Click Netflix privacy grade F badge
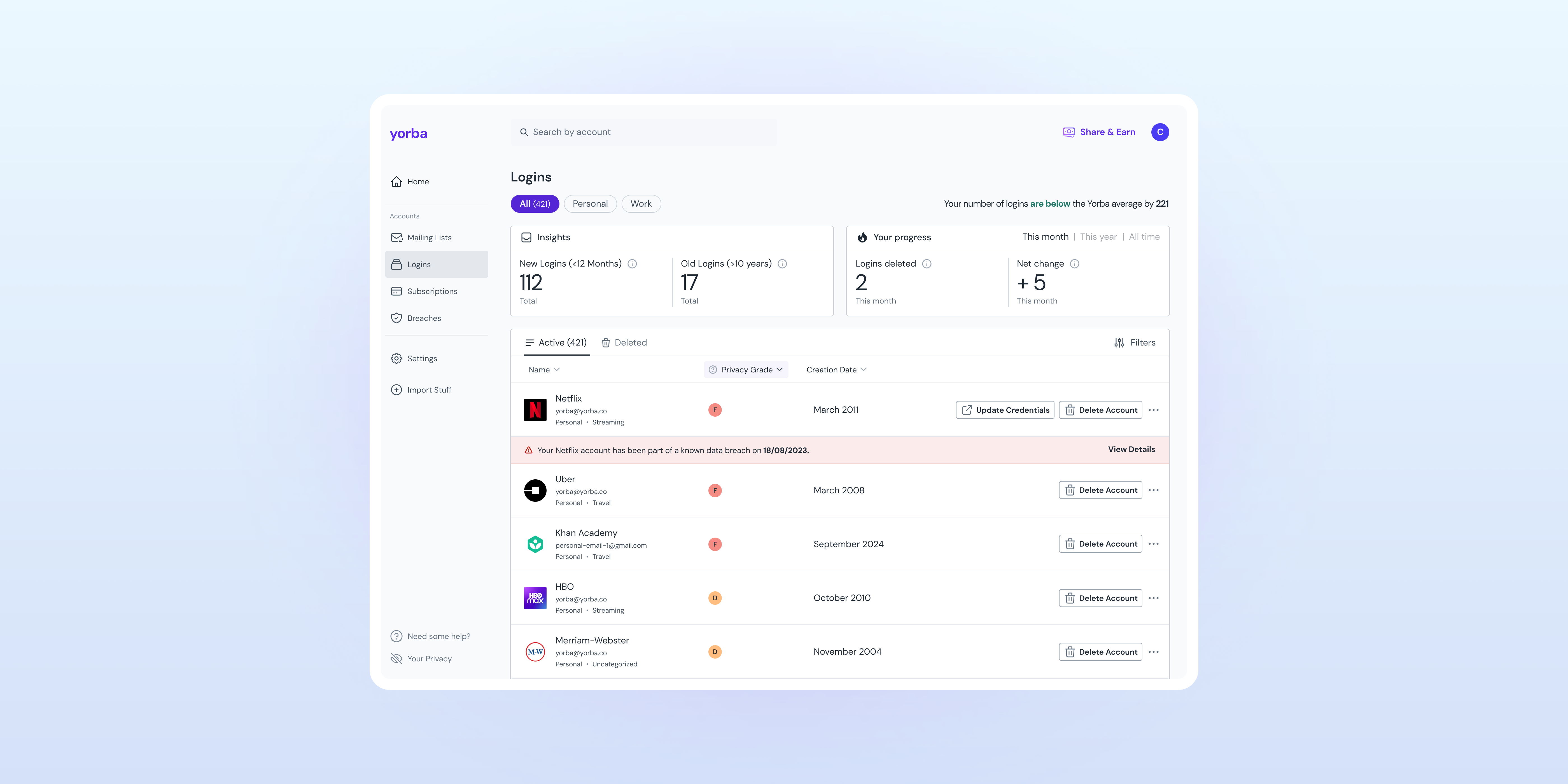1568x784 pixels. [x=715, y=410]
